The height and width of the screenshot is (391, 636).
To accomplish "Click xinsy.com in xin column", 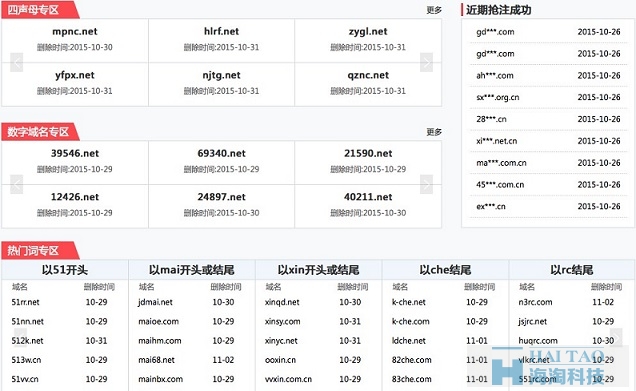I will (x=282, y=322).
